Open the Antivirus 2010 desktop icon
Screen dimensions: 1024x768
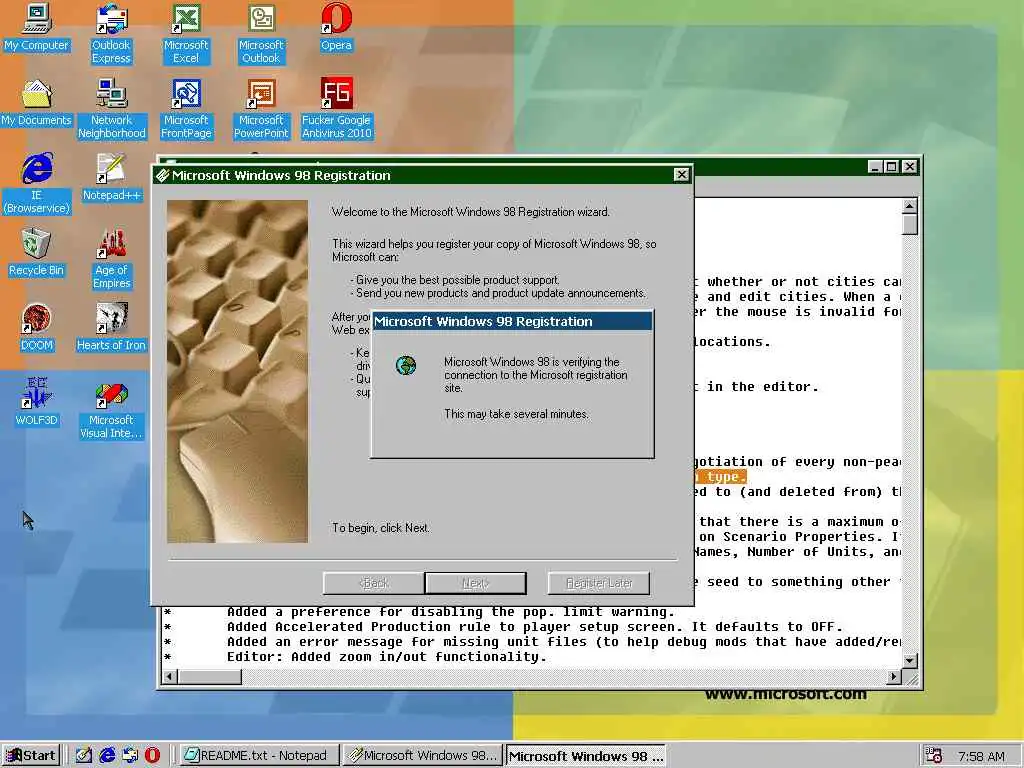pyautogui.click(x=336, y=109)
